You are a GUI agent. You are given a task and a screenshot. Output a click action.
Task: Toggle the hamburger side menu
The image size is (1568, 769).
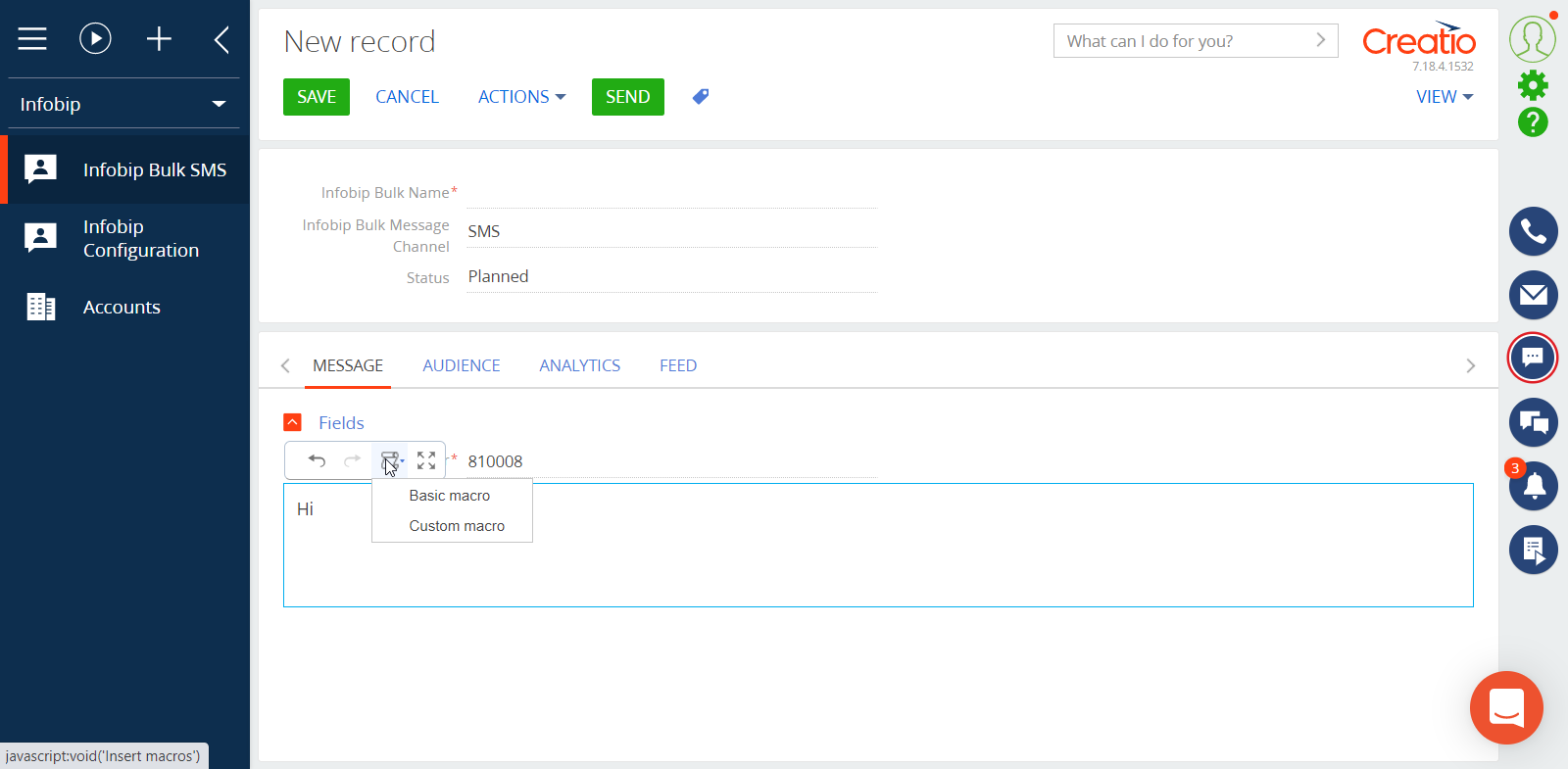[x=32, y=39]
